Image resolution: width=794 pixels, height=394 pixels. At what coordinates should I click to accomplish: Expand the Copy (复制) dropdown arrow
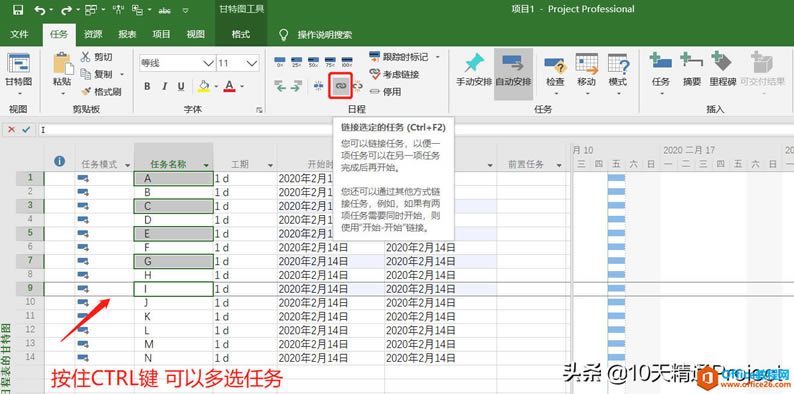pyautogui.click(x=122, y=74)
